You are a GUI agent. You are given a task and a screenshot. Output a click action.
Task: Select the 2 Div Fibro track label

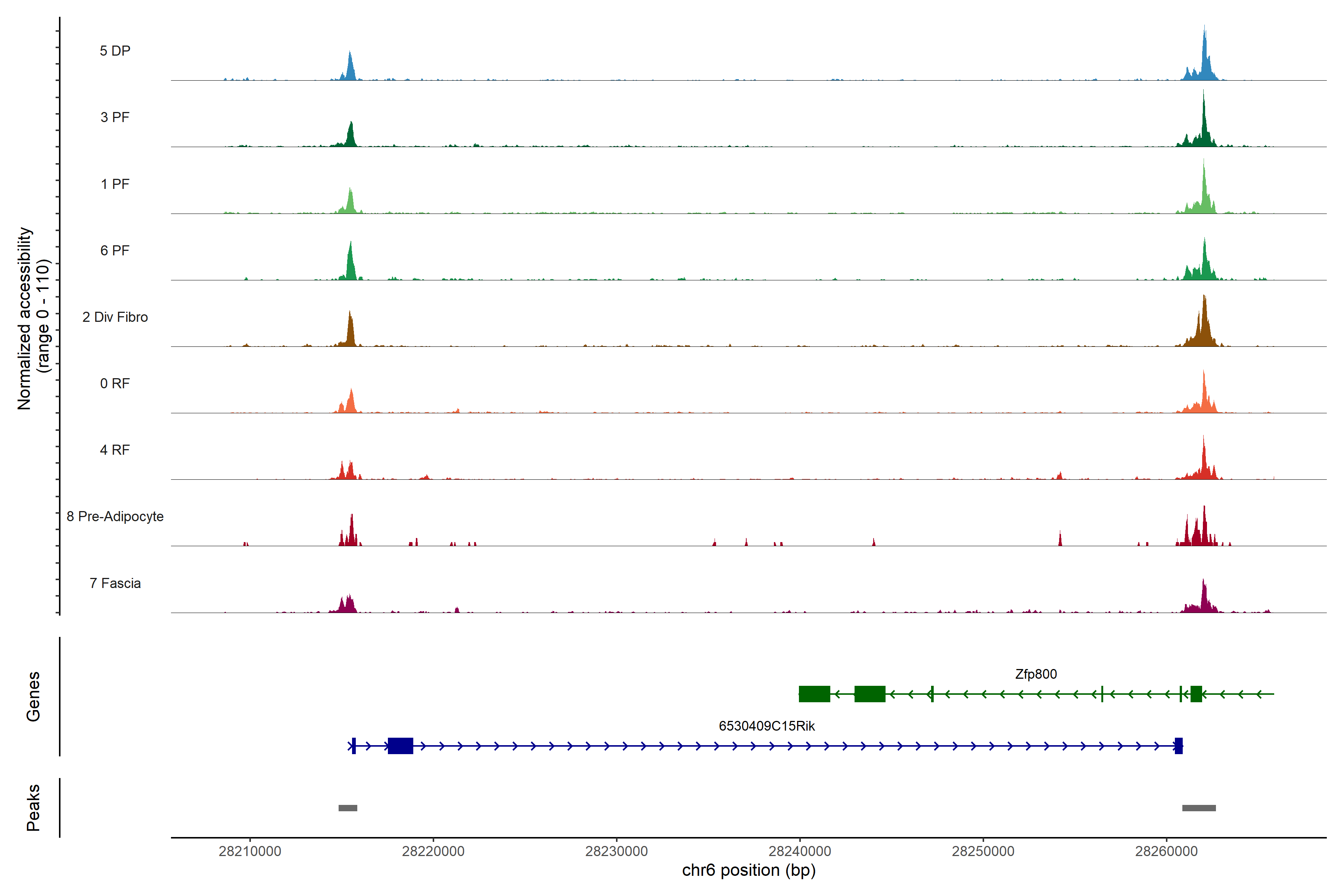click(115, 317)
